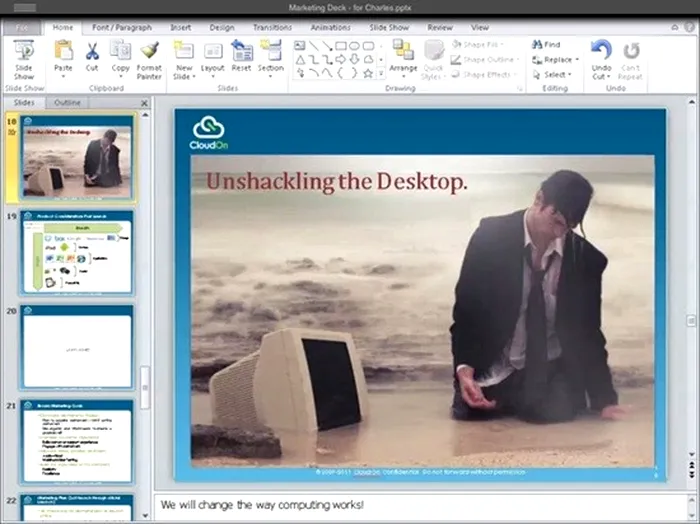Click the Copy icon in Clipboard group
This screenshot has height=524, width=700.
(x=120, y=52)
